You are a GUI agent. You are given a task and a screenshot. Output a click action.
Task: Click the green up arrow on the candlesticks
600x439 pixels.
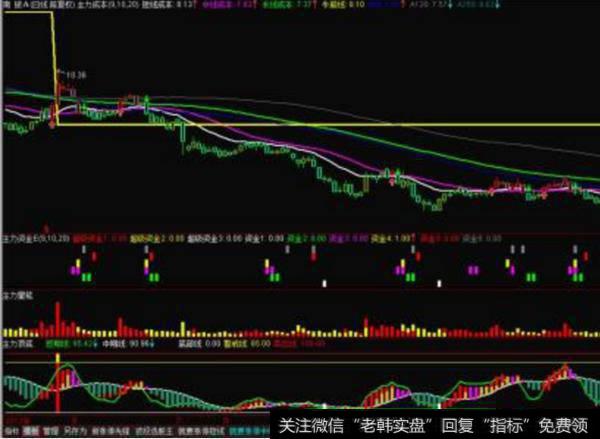[147, 99]
